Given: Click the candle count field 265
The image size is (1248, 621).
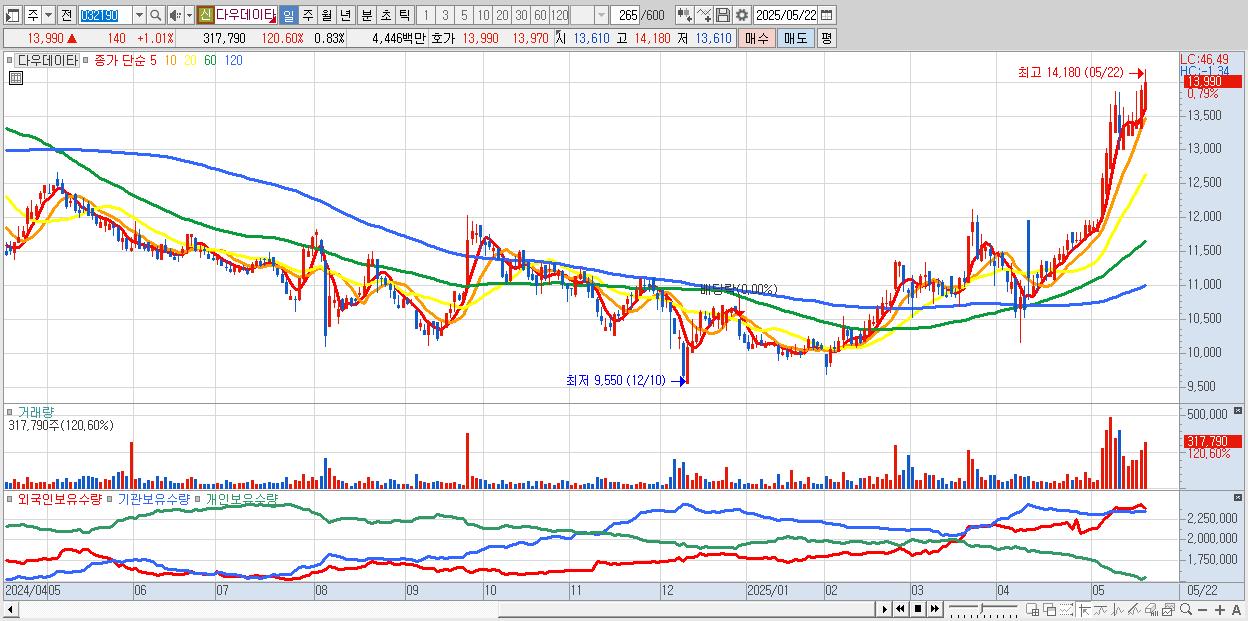Looking at the screenshot, I should point(624,15).
